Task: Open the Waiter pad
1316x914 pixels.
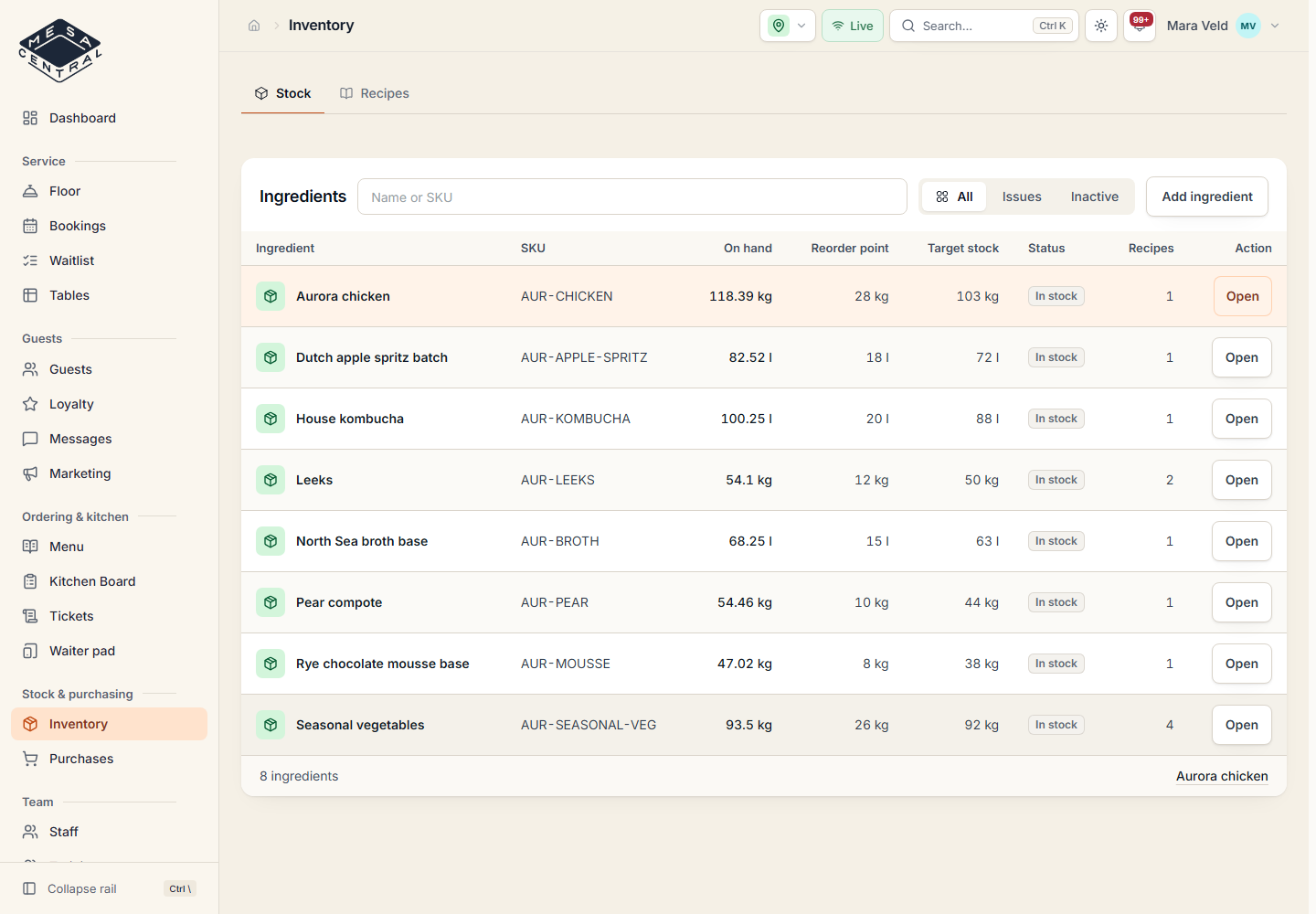Action: (x=109, y=651)
